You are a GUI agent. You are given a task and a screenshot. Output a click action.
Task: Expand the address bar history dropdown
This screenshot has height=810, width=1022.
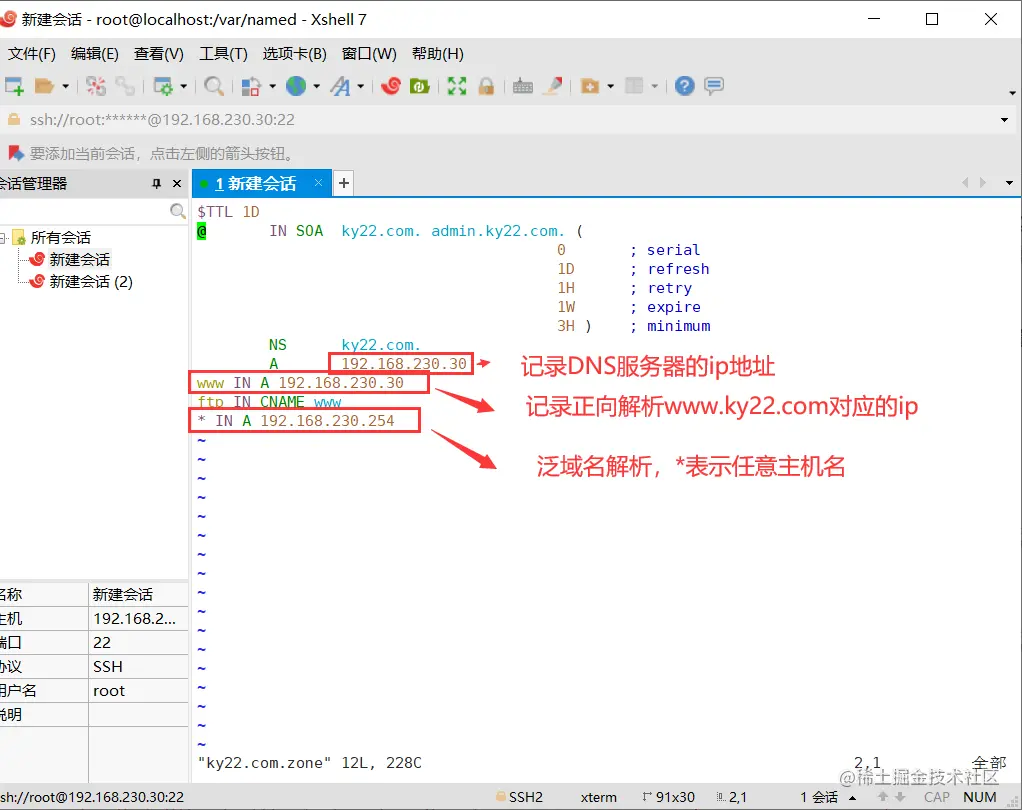click(1004, 120)
